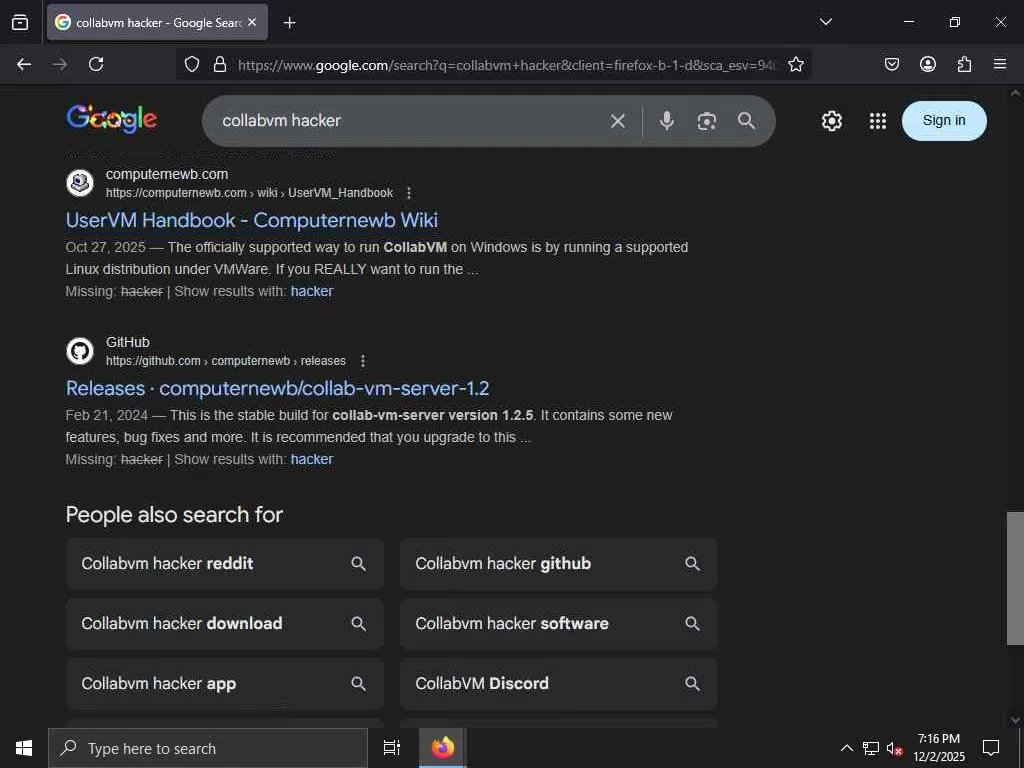Screen dimensions: 1024x768
Task: Open a new tab with plus button
Action: click(289, 23)
